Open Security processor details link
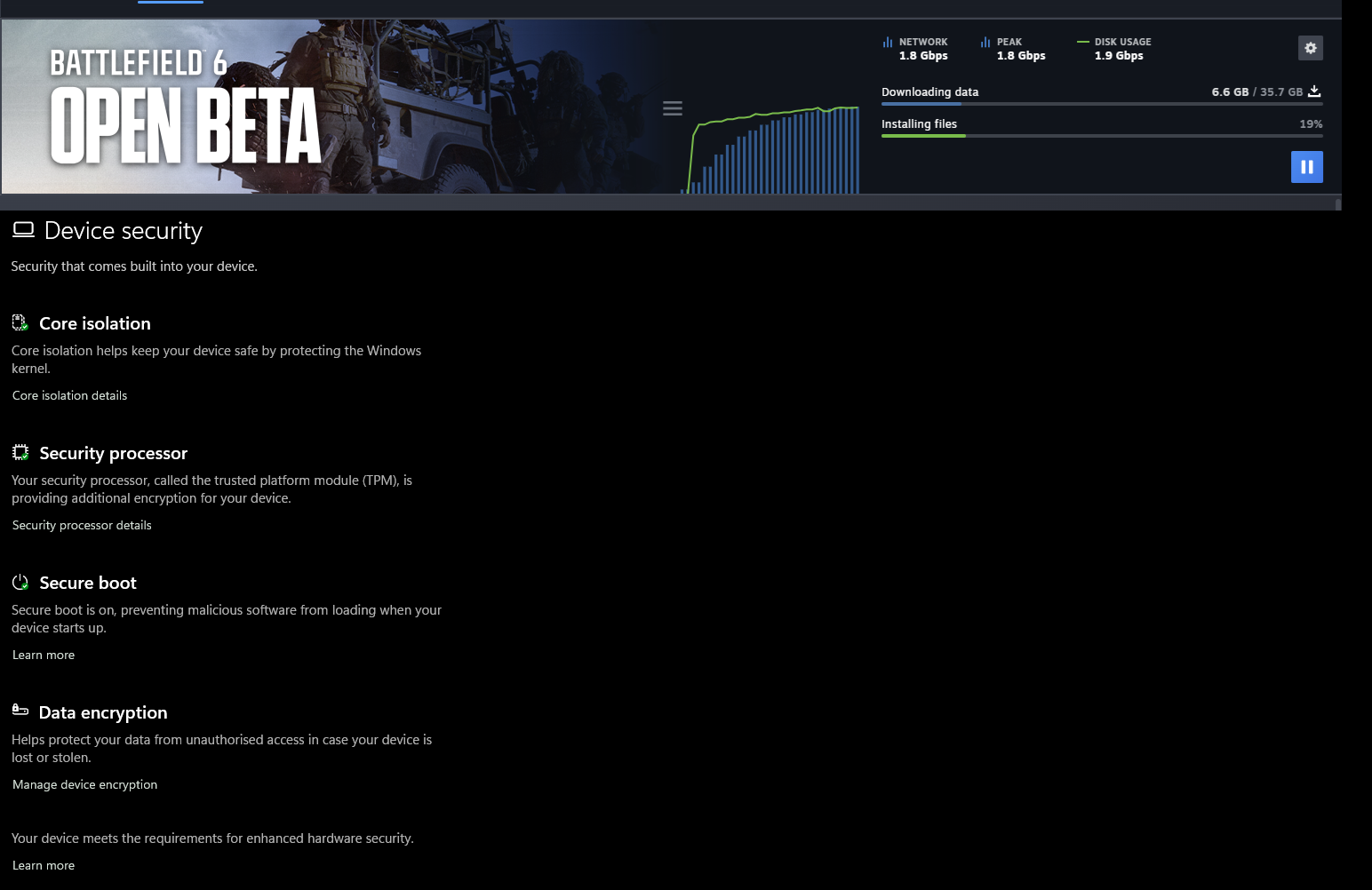Image resolution: width=1372 pixels, height=890 pixels. click(82, 525)
